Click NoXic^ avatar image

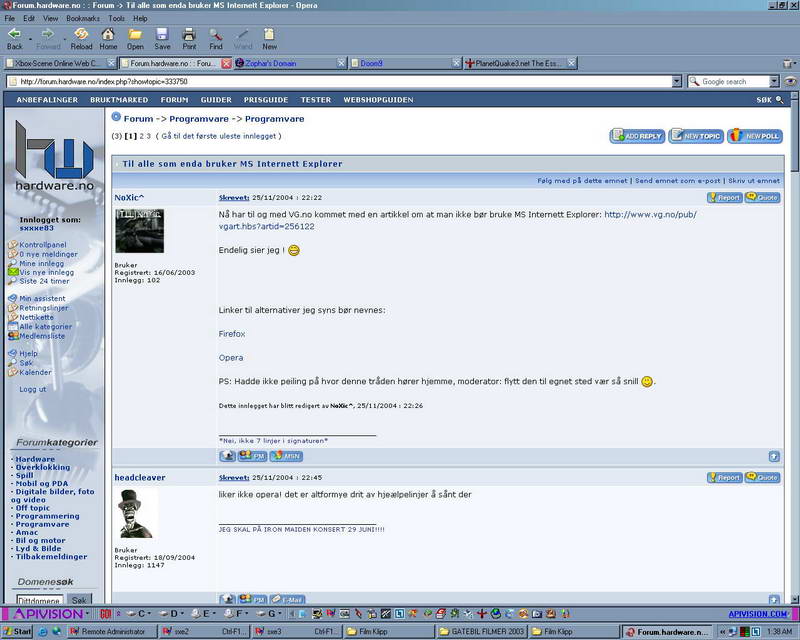coord(139,231)
